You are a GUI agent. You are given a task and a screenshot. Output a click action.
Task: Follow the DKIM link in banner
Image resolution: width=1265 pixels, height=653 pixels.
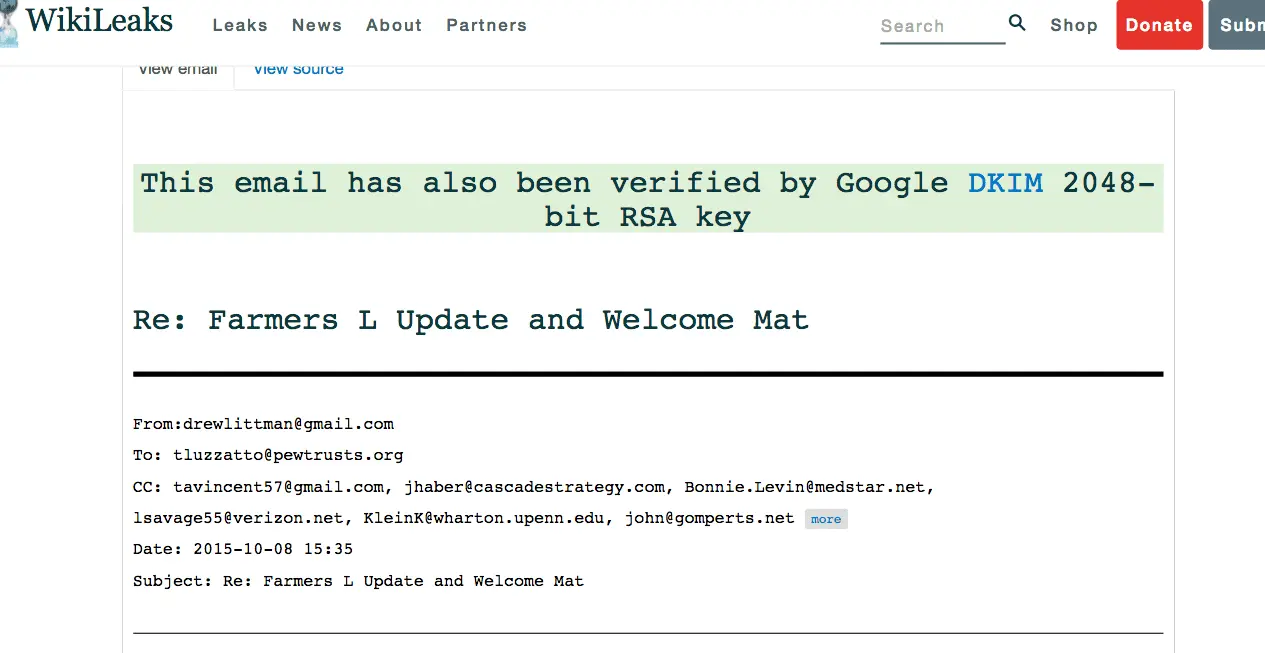pos(1005,183)
